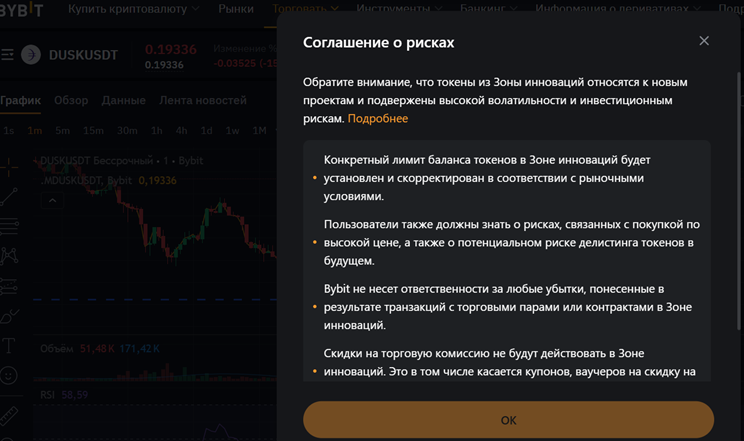Viewport: 744px width, 441px height.
Task: Select the brush drawing tool
Action: pyautogui.click(x=9, y=316)
